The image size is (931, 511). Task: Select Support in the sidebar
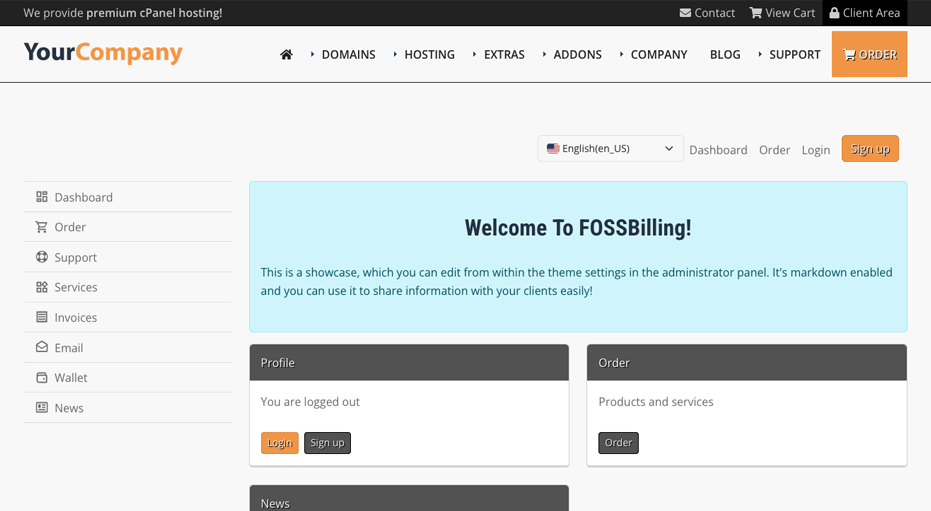[x=128, y=257]
